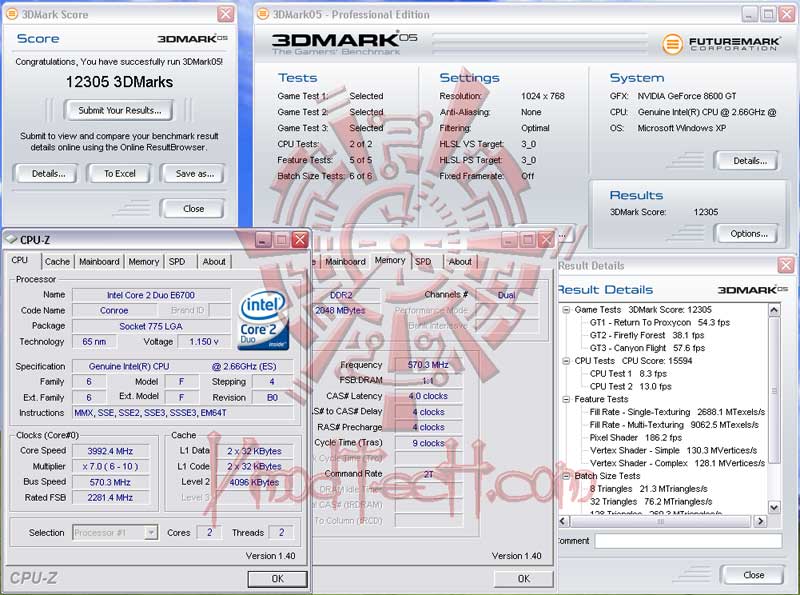Open System Details in 3DMark05 window

coord(748,161)
